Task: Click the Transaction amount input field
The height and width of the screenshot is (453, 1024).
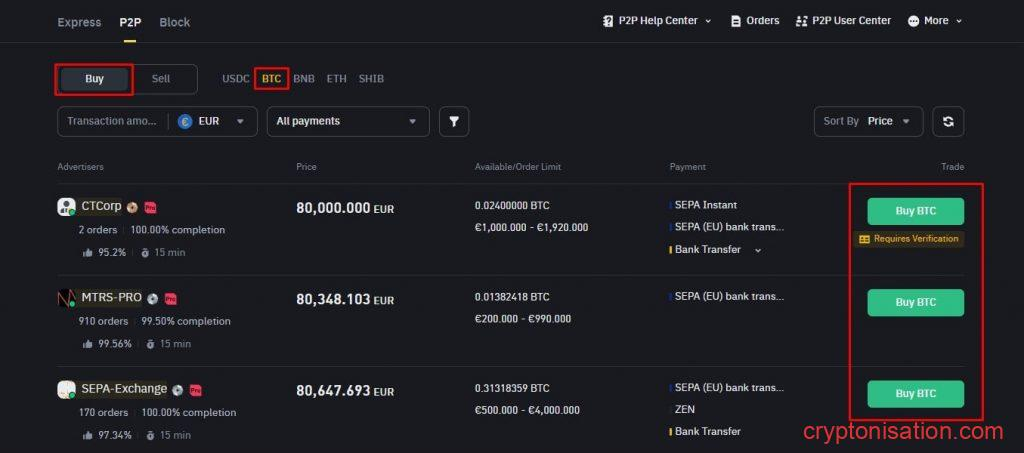Action: pos(111,121)
